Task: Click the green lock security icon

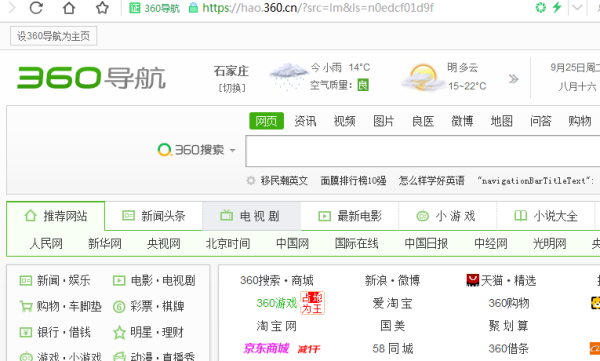Action: [193, 8]
